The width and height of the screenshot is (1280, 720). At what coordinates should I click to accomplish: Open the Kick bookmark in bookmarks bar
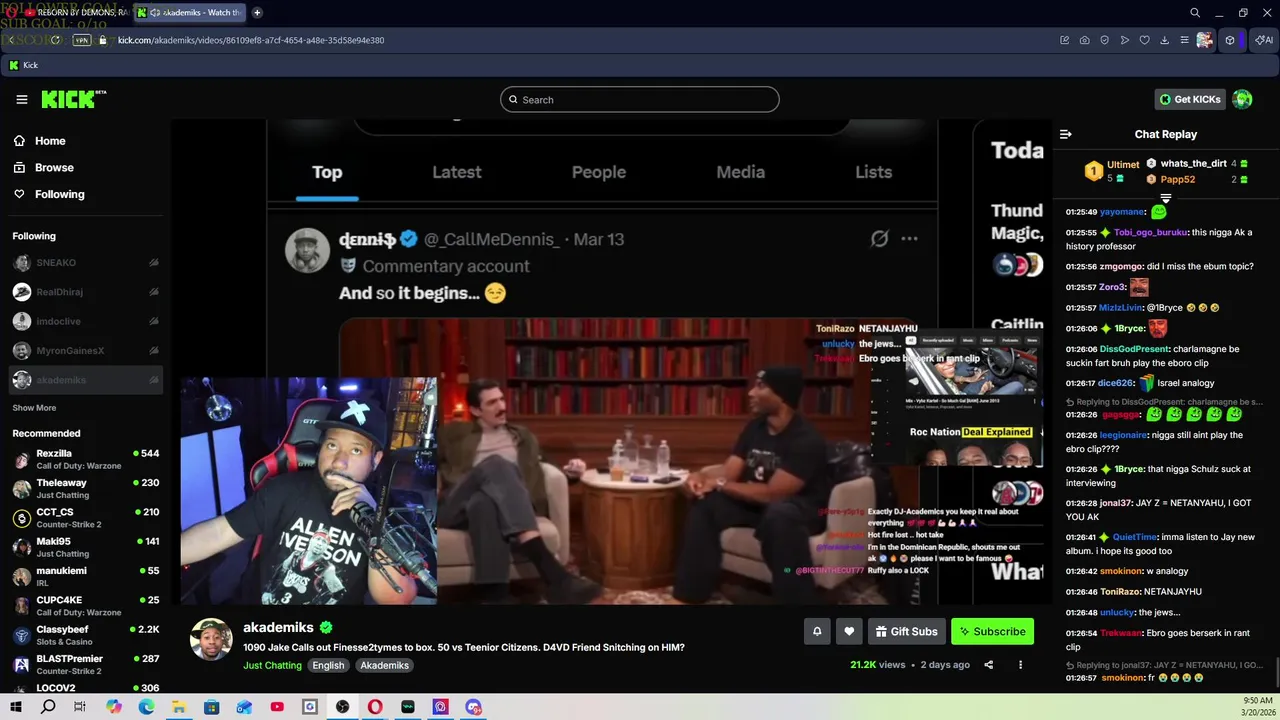[24, 65]
